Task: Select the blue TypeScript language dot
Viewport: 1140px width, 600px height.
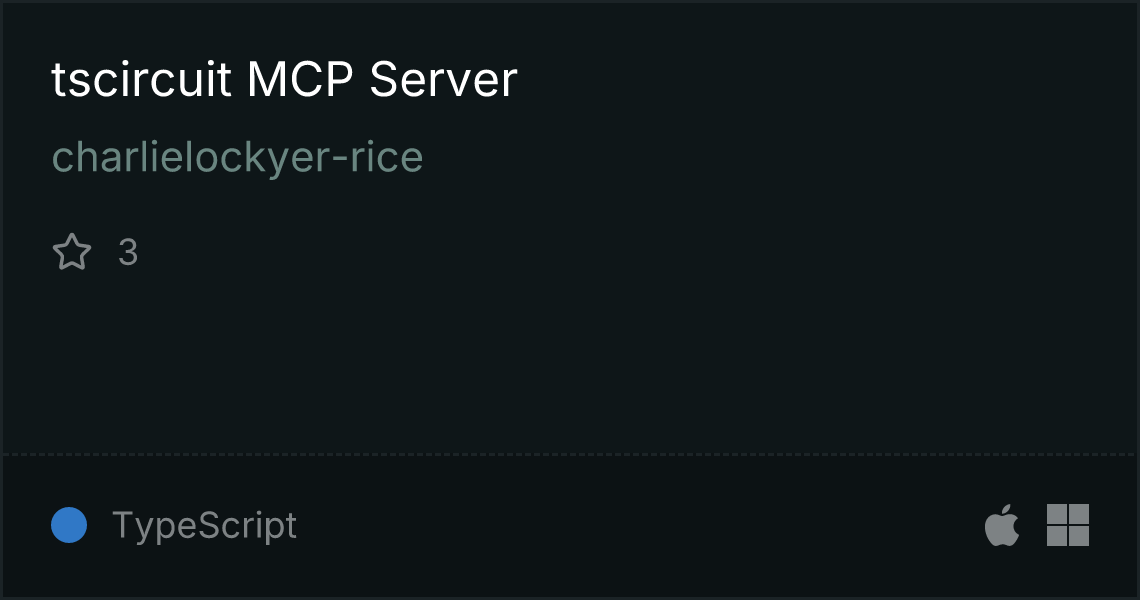Action: pyautogui.click(x=69, y=525)
